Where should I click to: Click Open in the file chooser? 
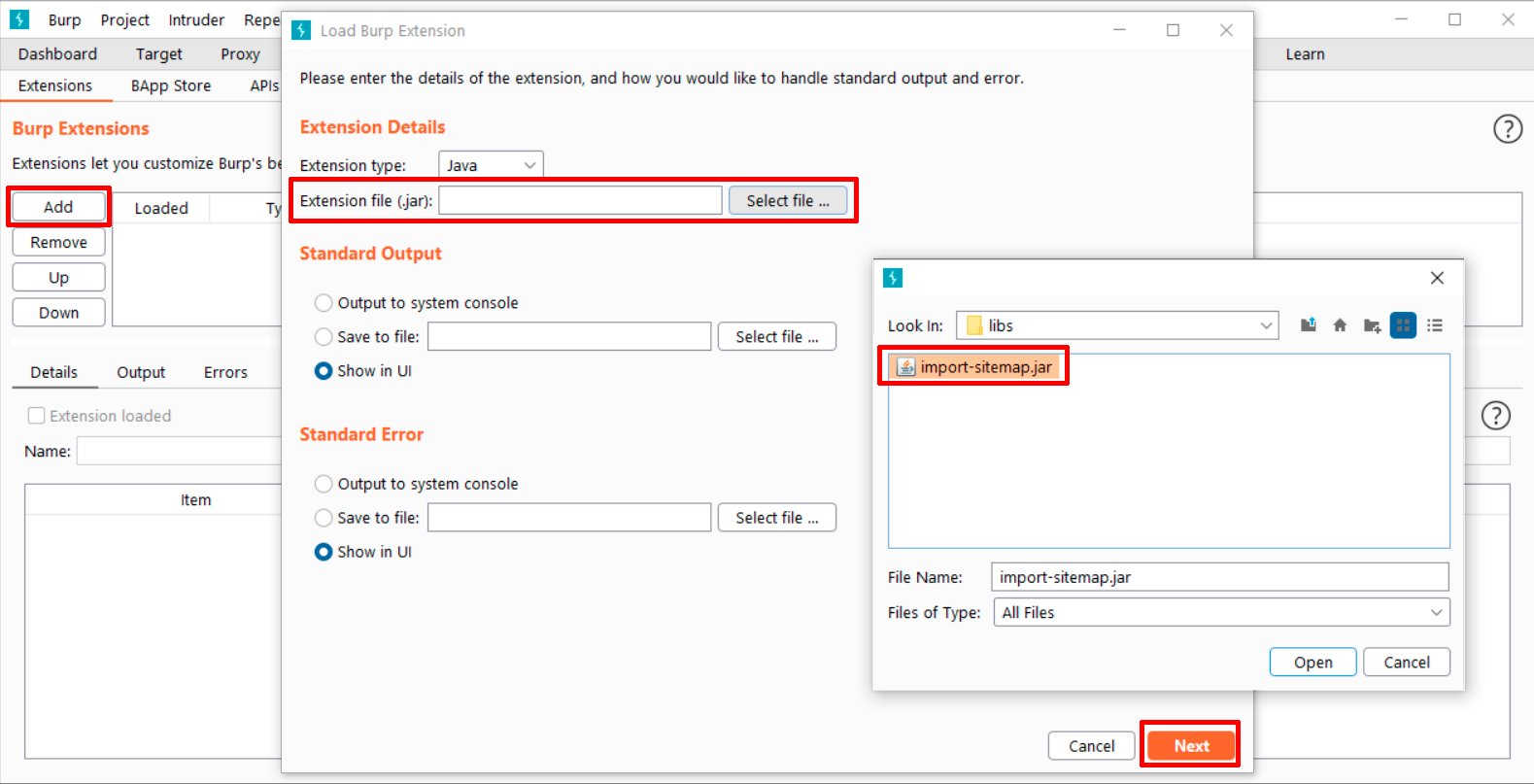[x=1312, y=663]
